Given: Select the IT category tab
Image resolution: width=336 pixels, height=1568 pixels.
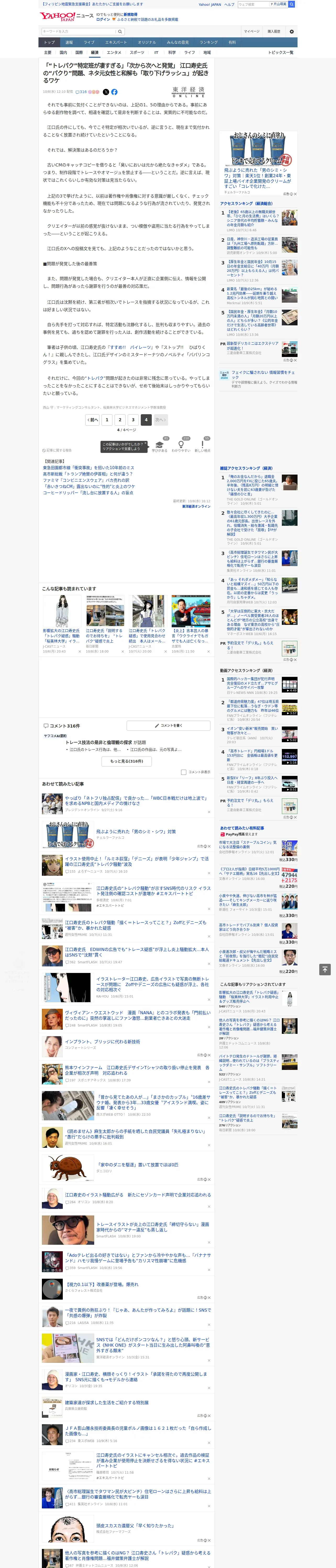Looking at the screenshot, I should tap(156, 52).
